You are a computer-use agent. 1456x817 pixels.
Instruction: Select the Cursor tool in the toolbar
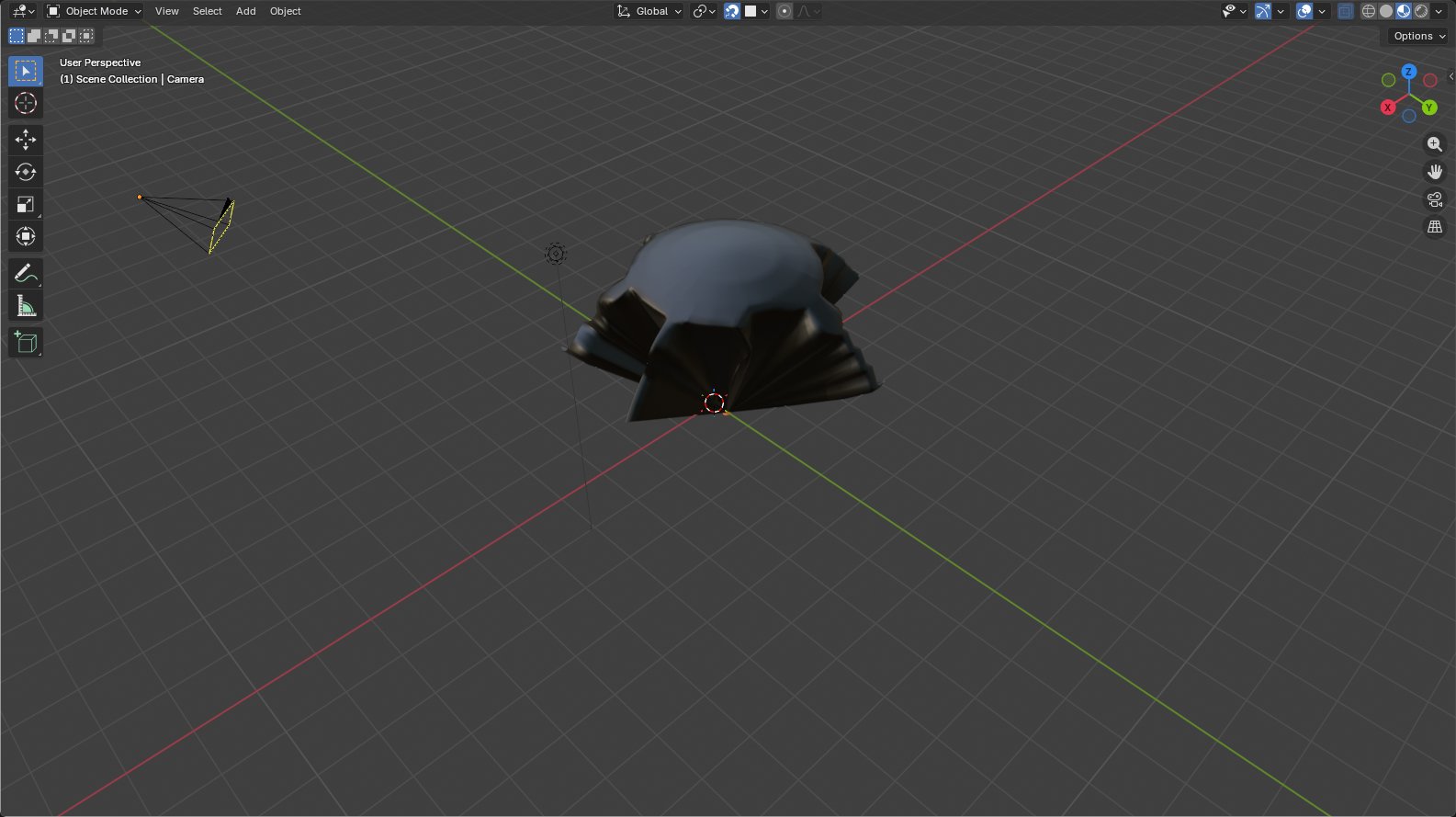pyautogui.click(x=26, y=103)
